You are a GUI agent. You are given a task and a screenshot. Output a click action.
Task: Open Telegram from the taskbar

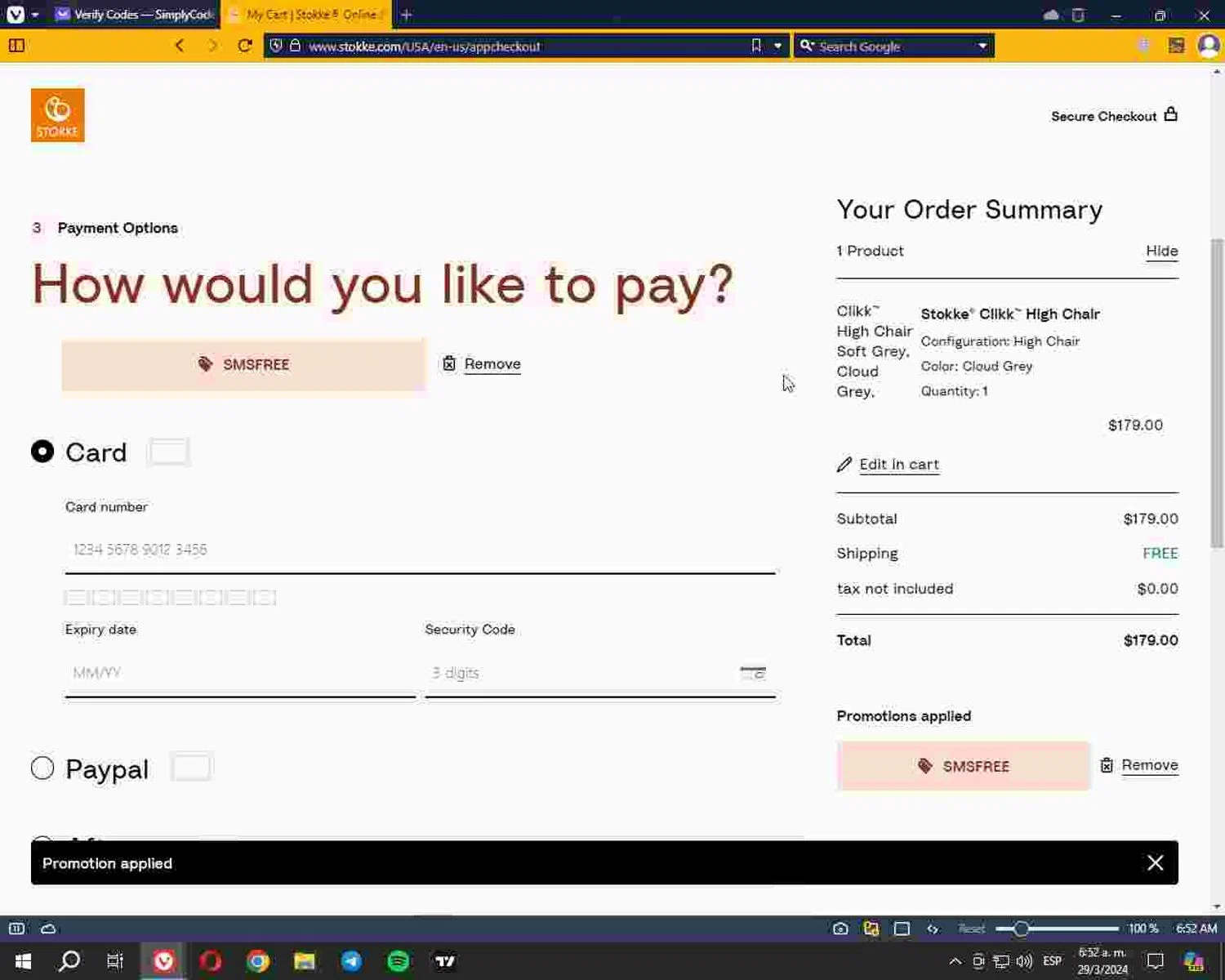click(x=351, y=961)
